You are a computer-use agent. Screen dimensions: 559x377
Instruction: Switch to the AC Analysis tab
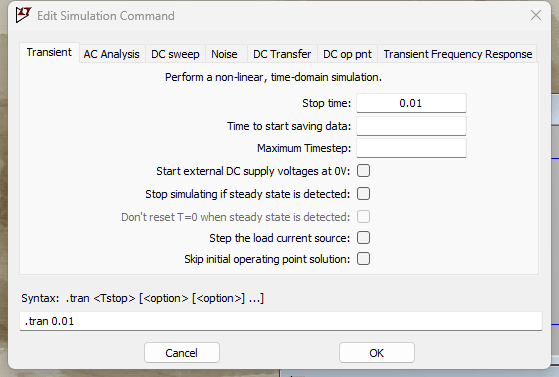pyautogui.click(x=111, y=54)
